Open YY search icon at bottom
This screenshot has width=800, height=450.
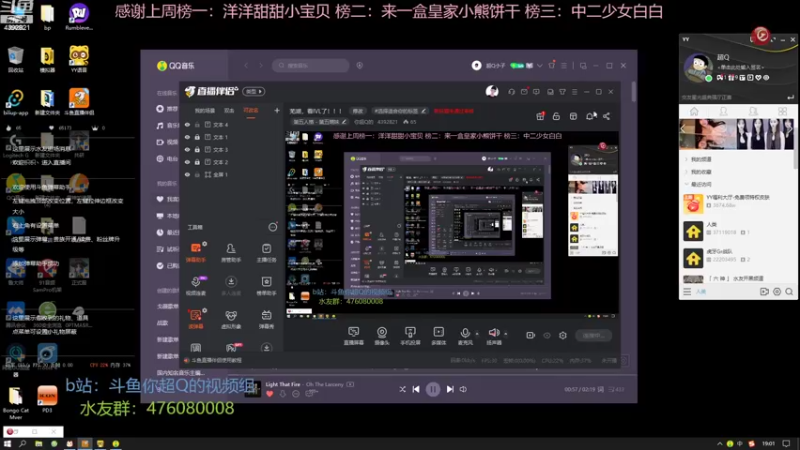(789, 292)
